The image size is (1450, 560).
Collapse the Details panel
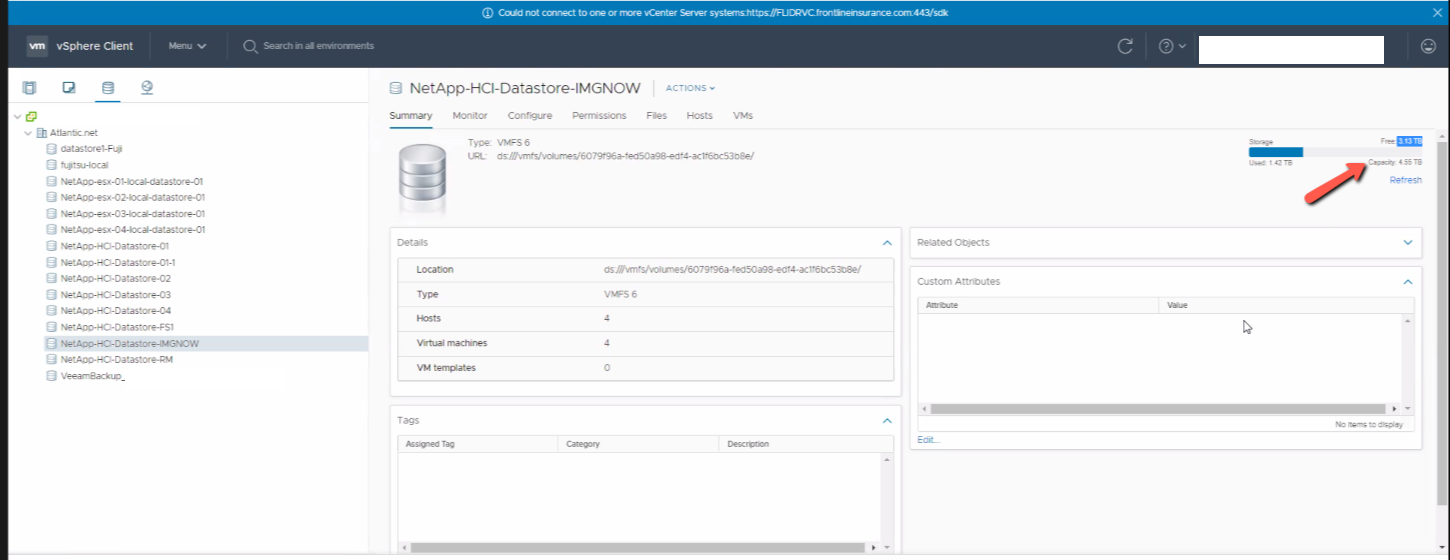[886, 242]
